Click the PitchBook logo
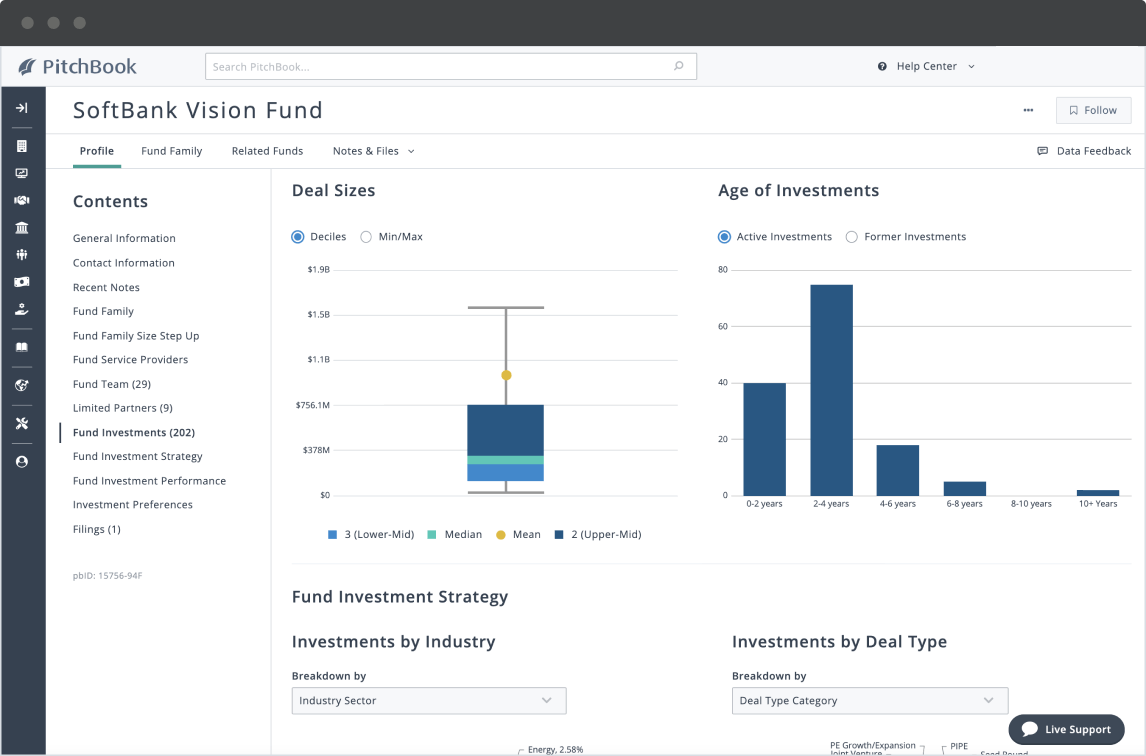 77,67
